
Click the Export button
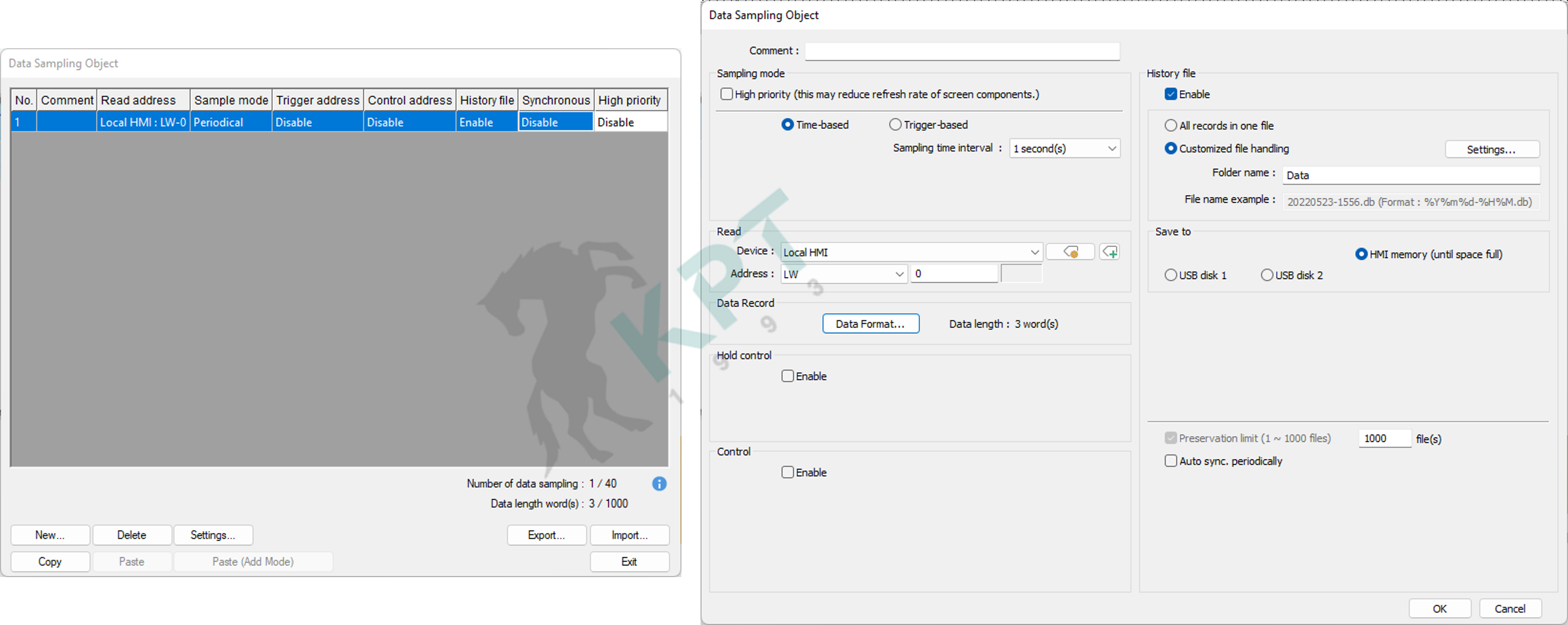pyautogui.click(x=546, y=535)
